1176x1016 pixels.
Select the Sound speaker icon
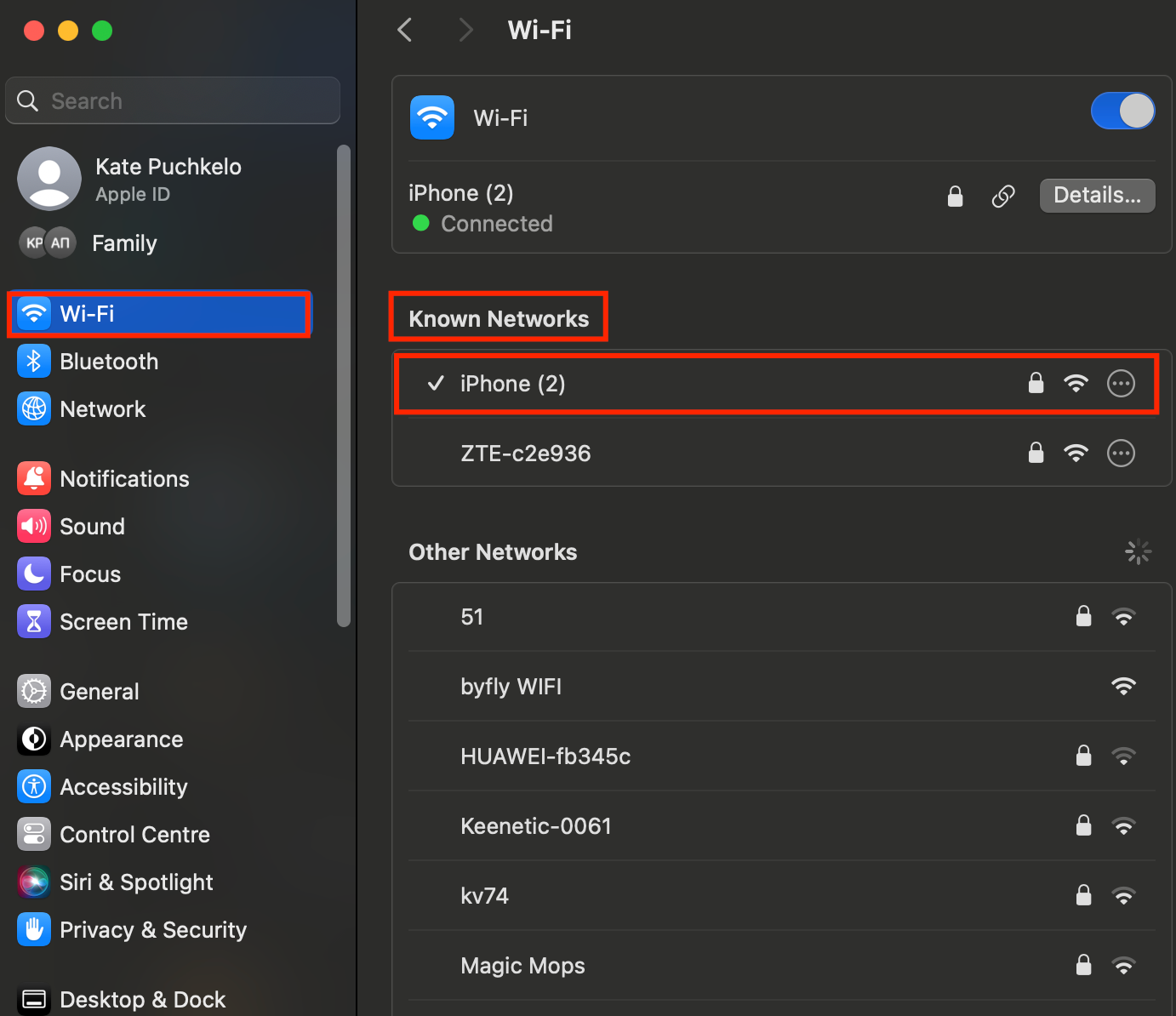click(x=34, y=527)
